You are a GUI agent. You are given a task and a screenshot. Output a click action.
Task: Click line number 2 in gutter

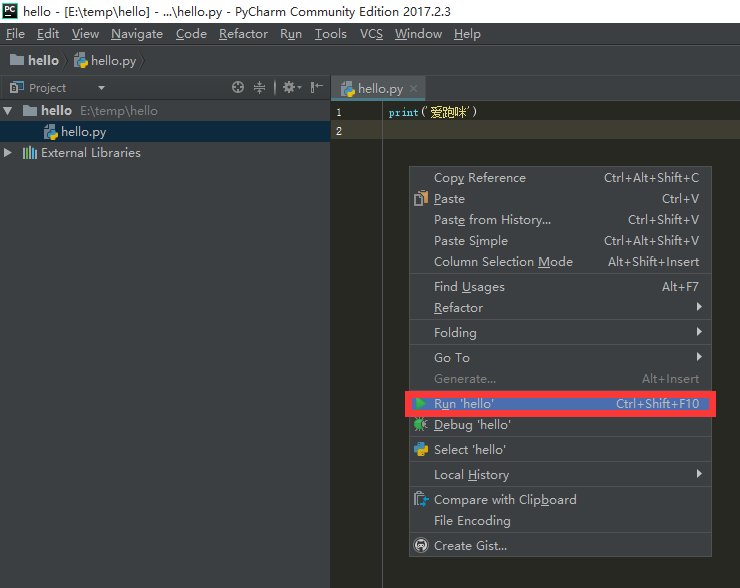[x=338, y=131]
